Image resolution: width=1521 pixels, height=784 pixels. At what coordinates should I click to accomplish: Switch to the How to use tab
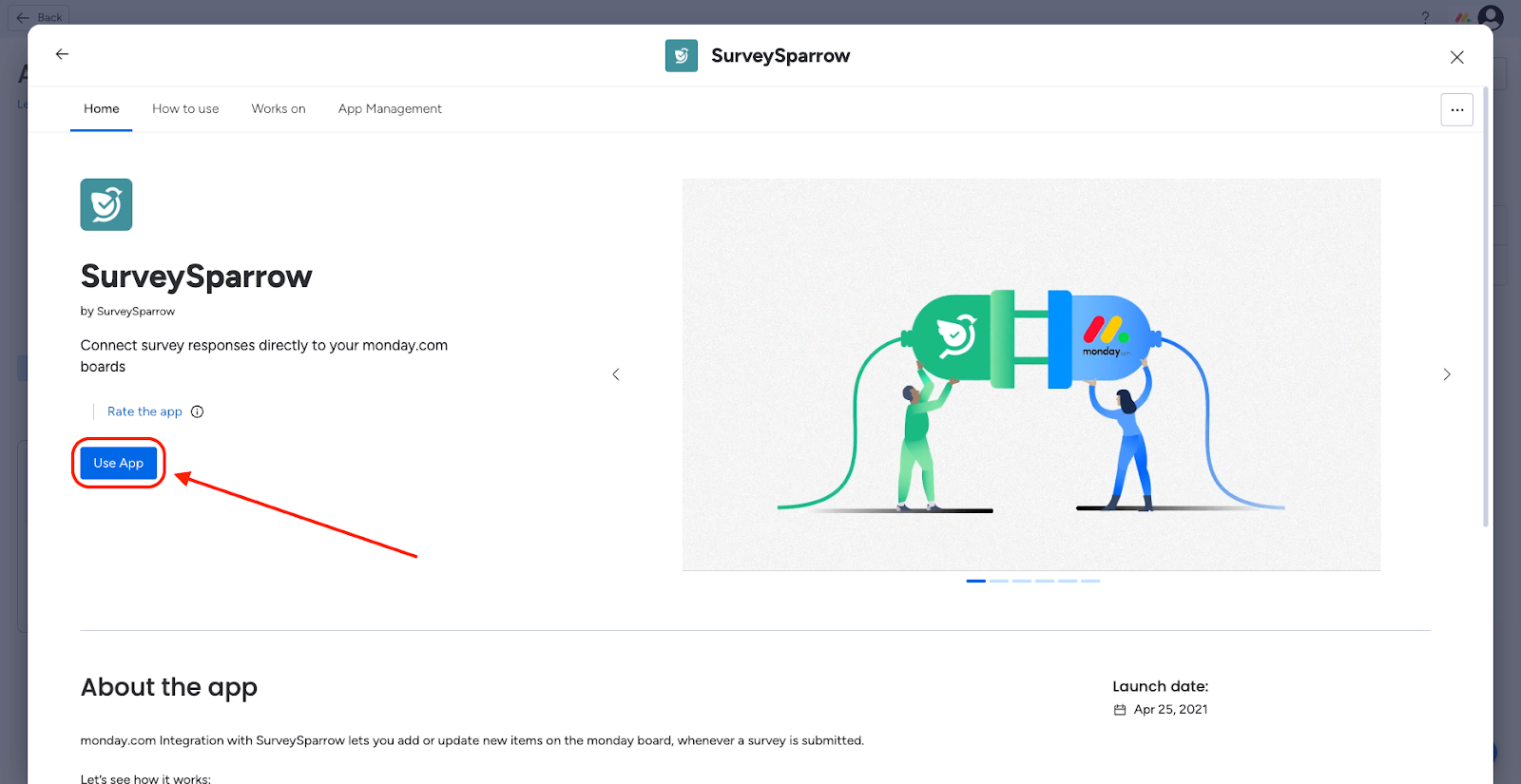pos(185,109)
